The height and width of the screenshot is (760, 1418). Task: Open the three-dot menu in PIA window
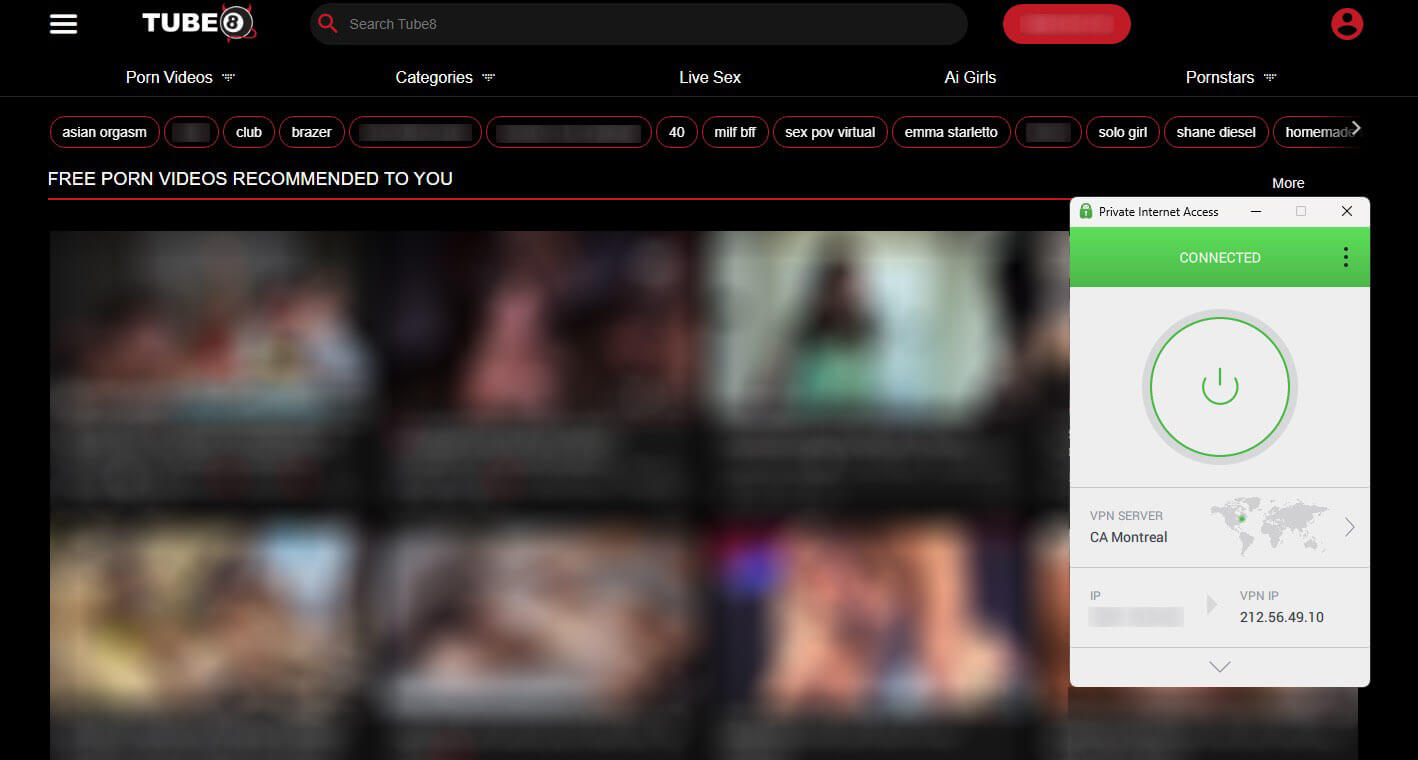(1345, 257)
